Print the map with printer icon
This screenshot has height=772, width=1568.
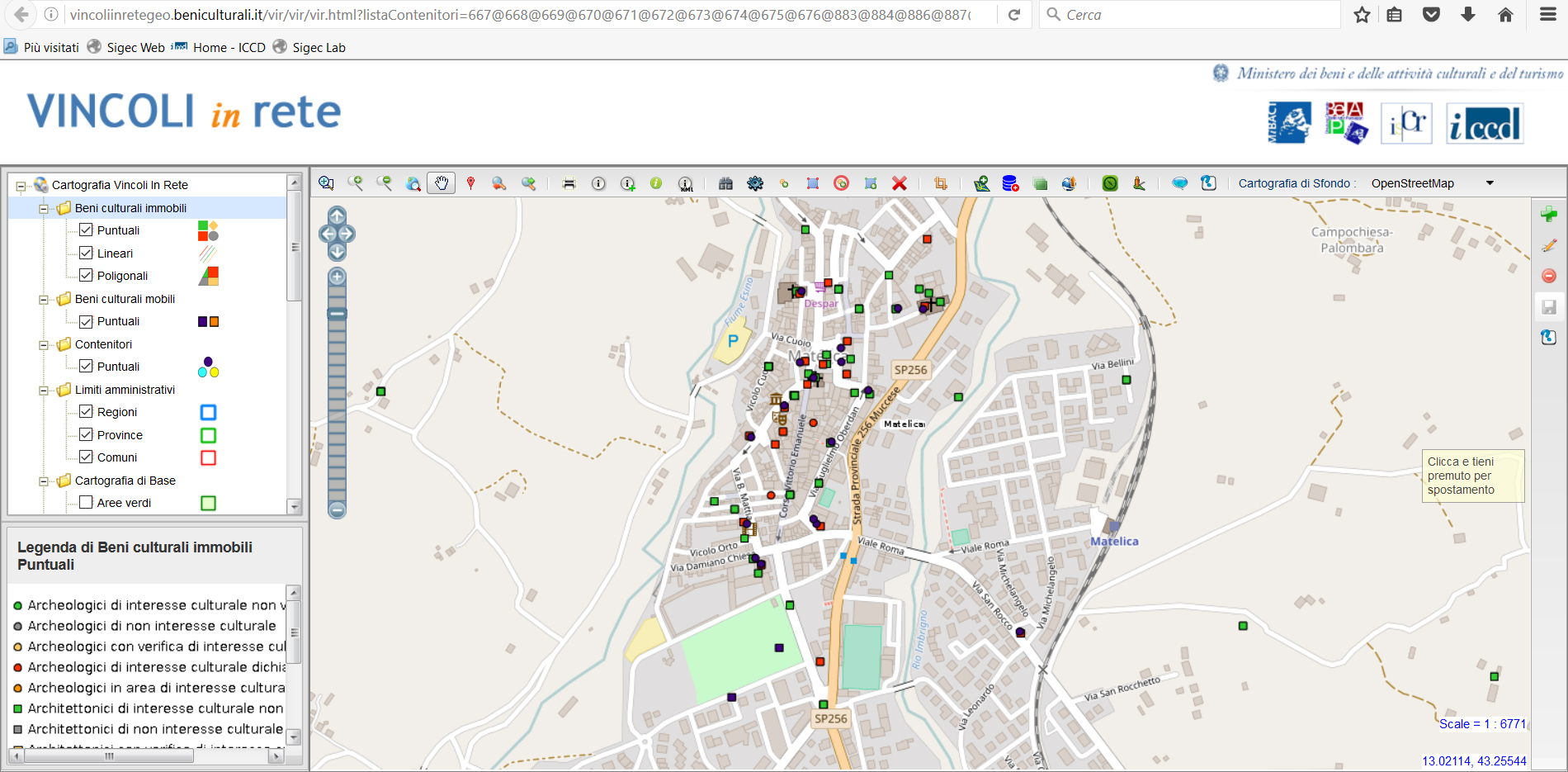[x=569, y=183]
